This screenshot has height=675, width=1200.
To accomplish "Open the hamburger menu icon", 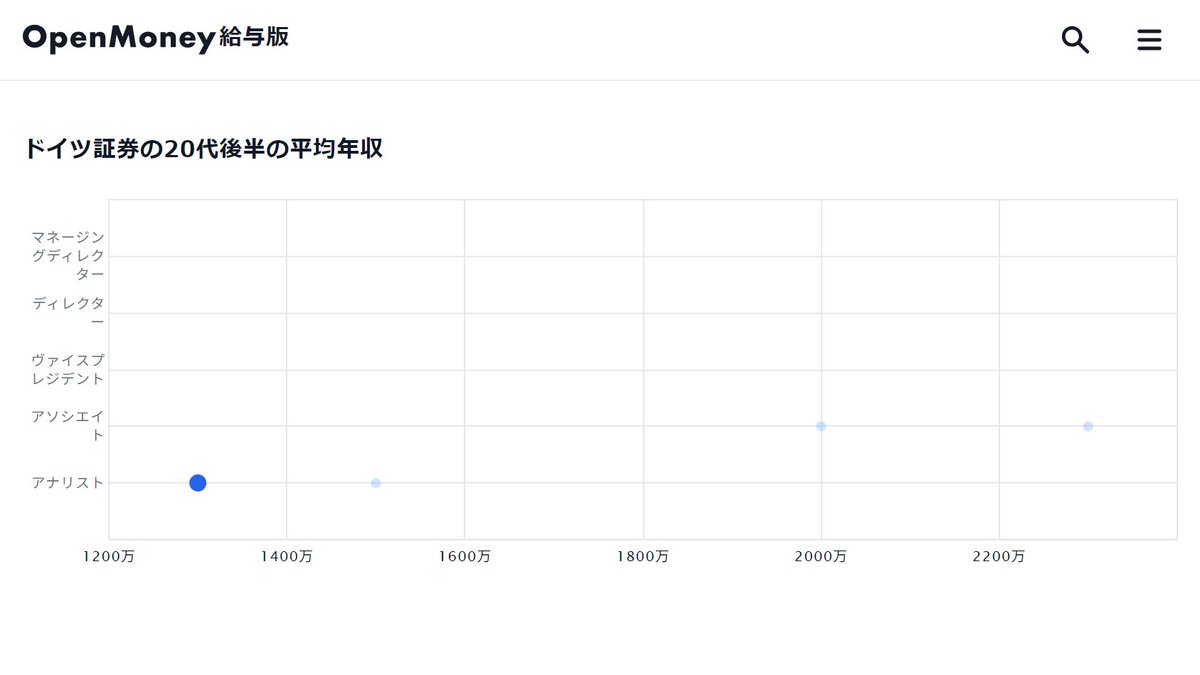I will [1149, 40].
